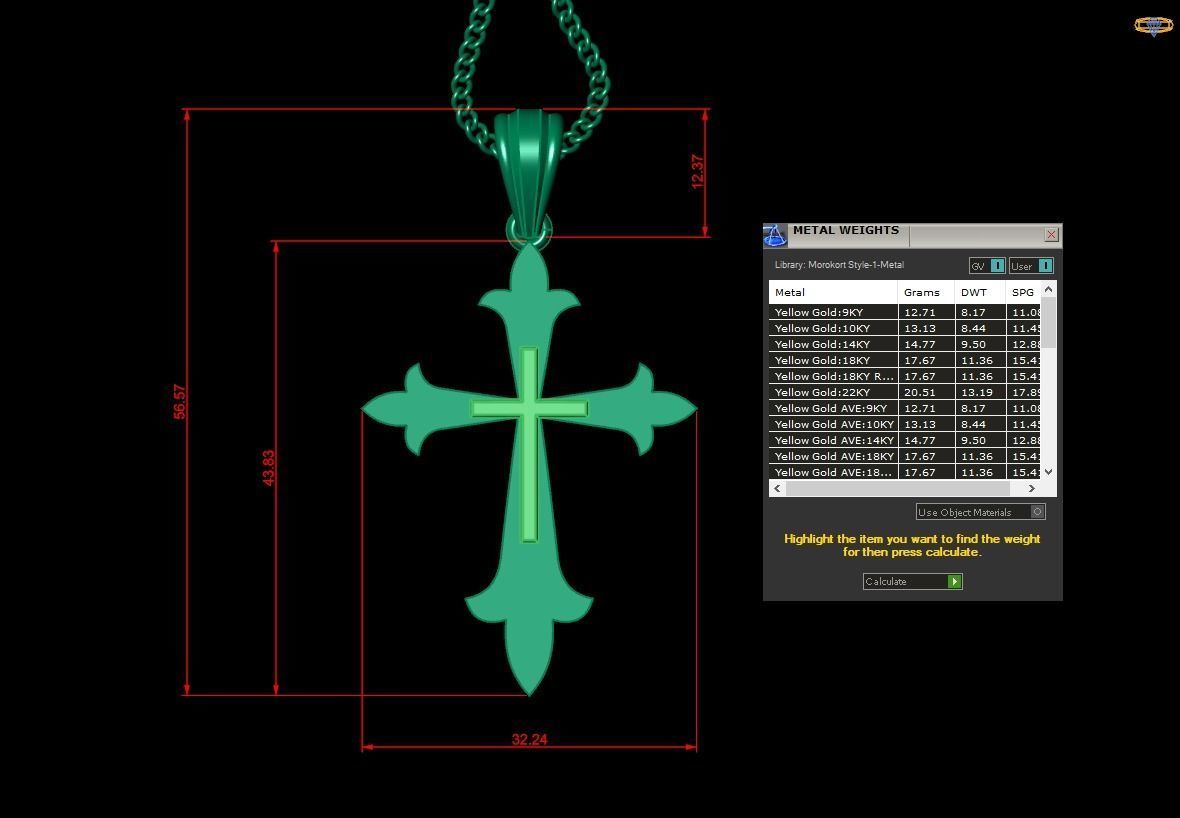The height and width of the screenshot is (818, 1180).
Task: Select the Yellow Gold AVE:10KY row
Action: (905, 424)
